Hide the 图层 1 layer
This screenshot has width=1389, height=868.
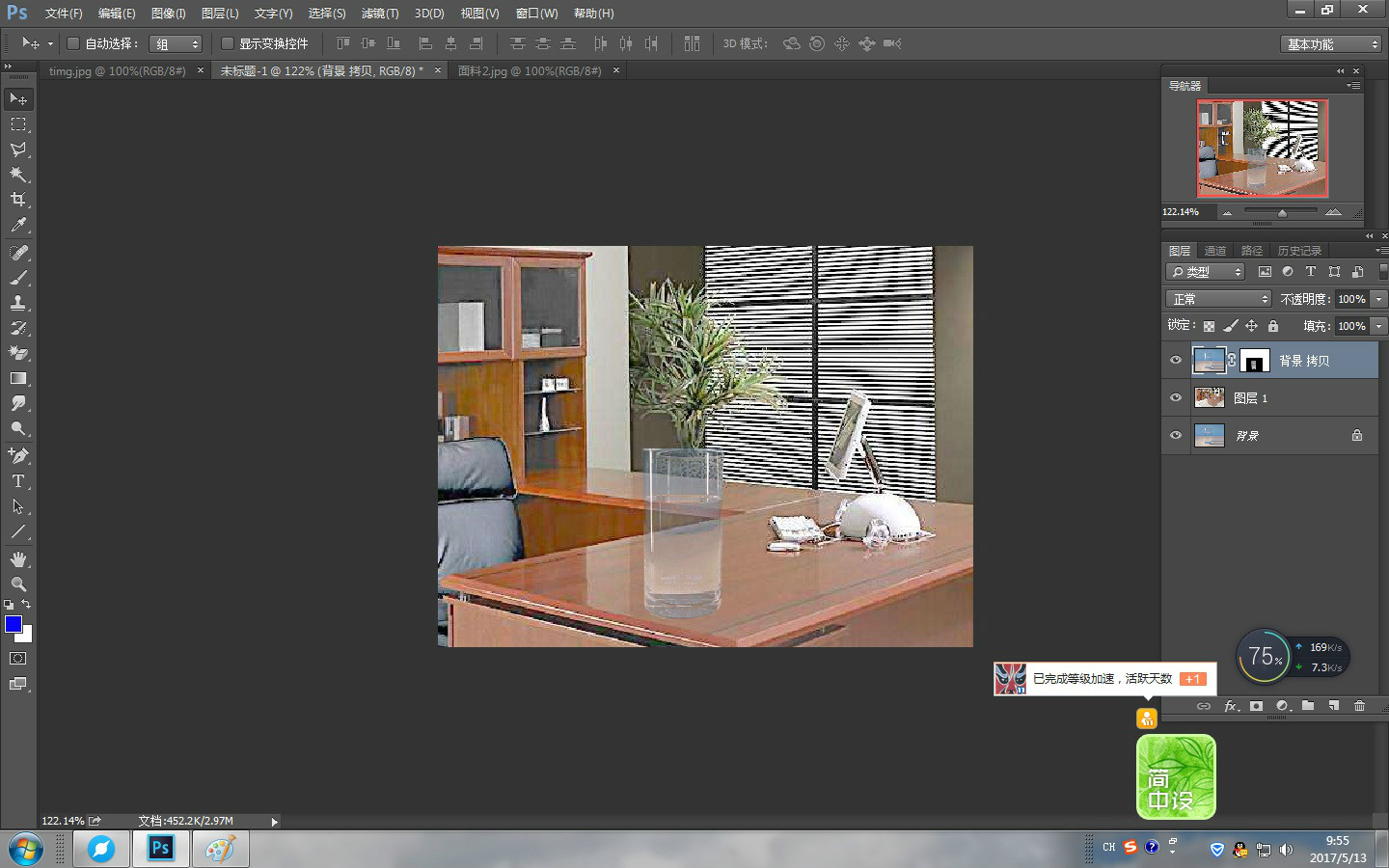[x=1176, y=397]
